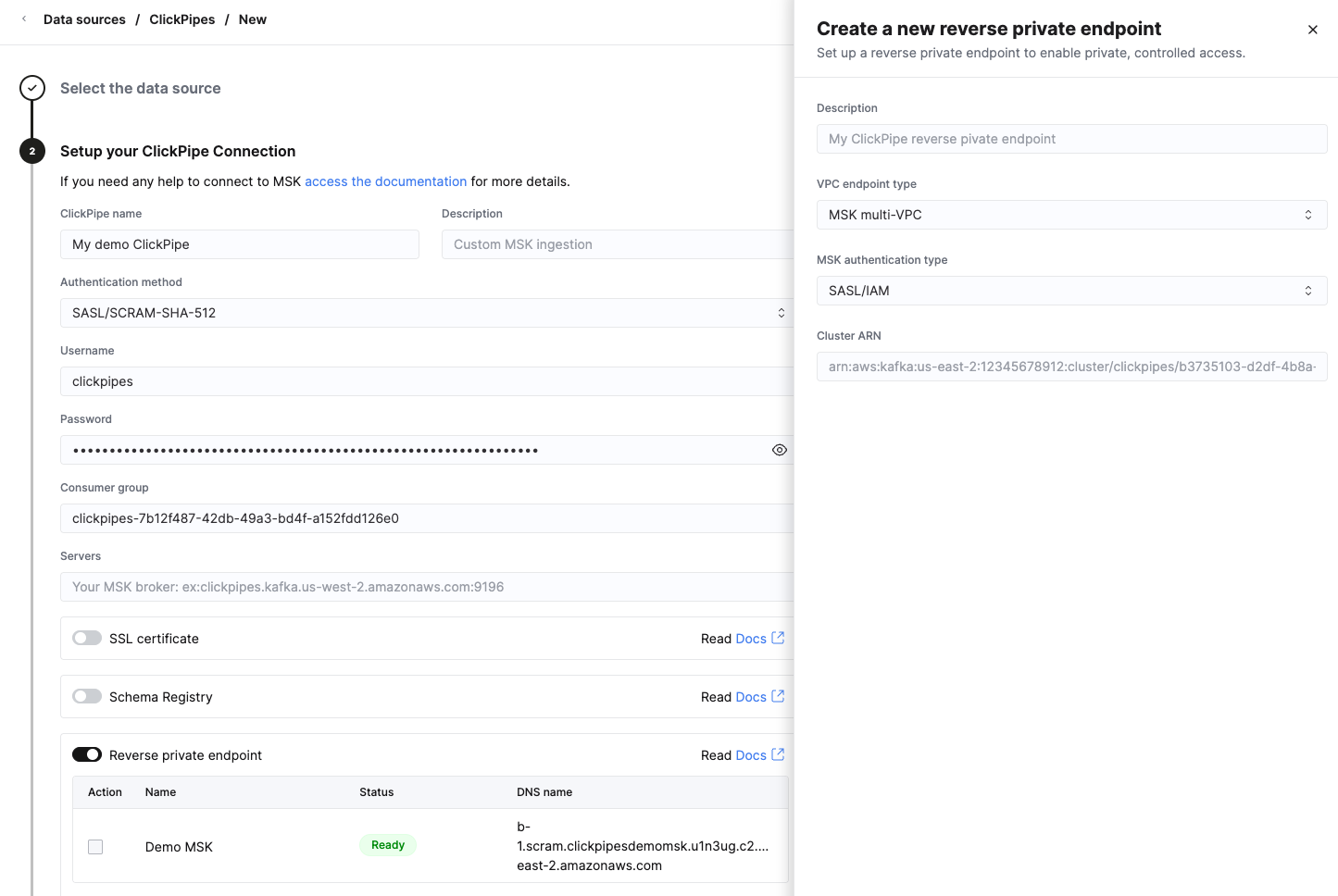Click the completed checkmark on Select the data source
The image size is (1338, 896).
click(31, 87)
